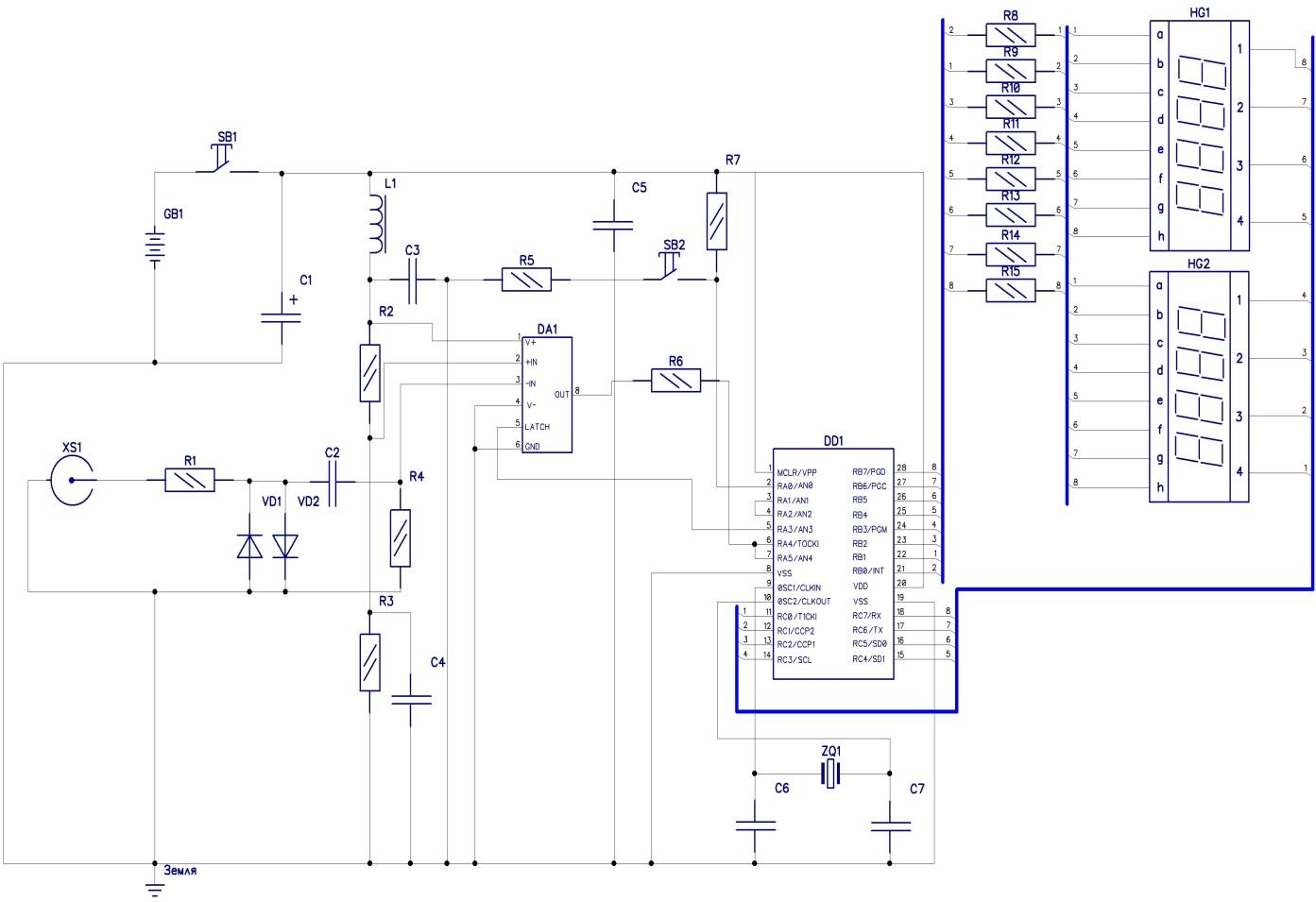This screenshot has width=1316, height=902.
Task: Click the ground symbol labeled Земля
Action: (x=155, y=888)
